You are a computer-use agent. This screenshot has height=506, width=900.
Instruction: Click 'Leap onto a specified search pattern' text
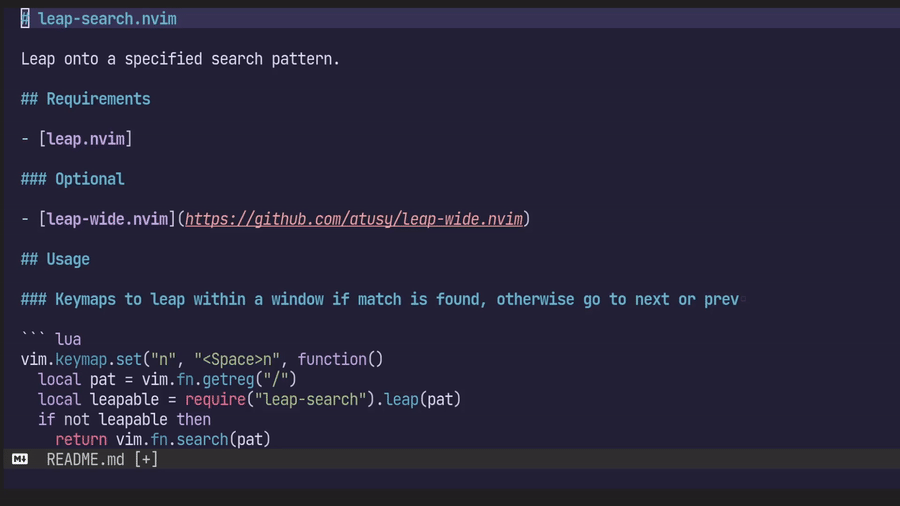(180, 59)
